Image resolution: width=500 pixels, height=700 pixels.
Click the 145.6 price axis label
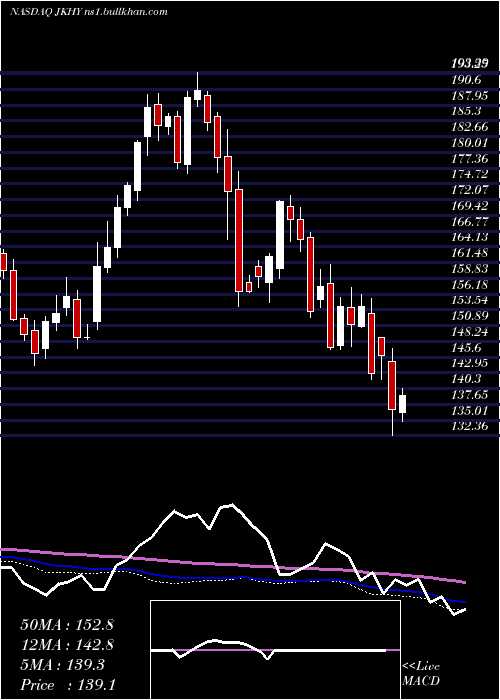(x=466, y=347)
